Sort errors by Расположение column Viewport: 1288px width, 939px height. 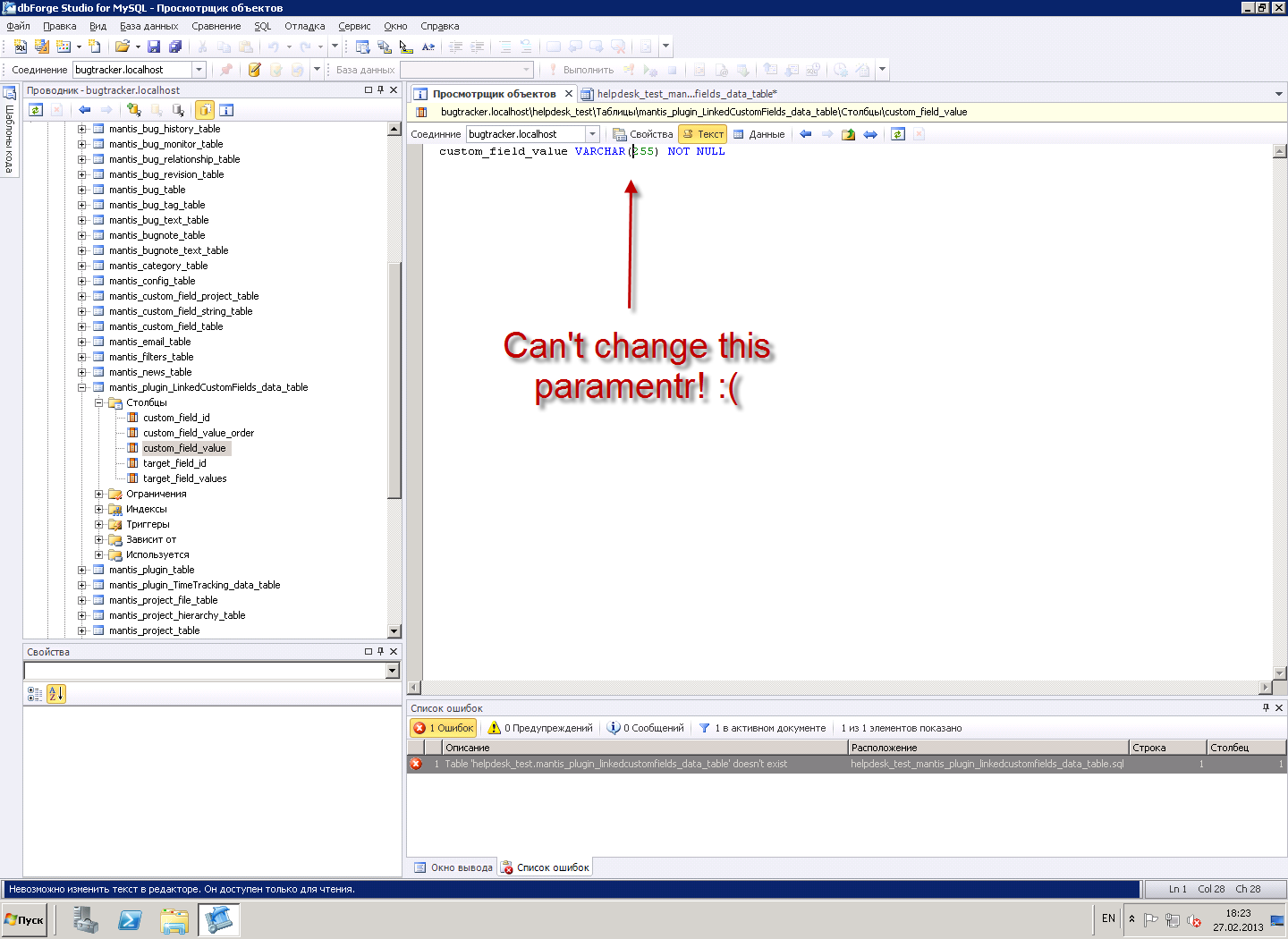click(988, 748)
